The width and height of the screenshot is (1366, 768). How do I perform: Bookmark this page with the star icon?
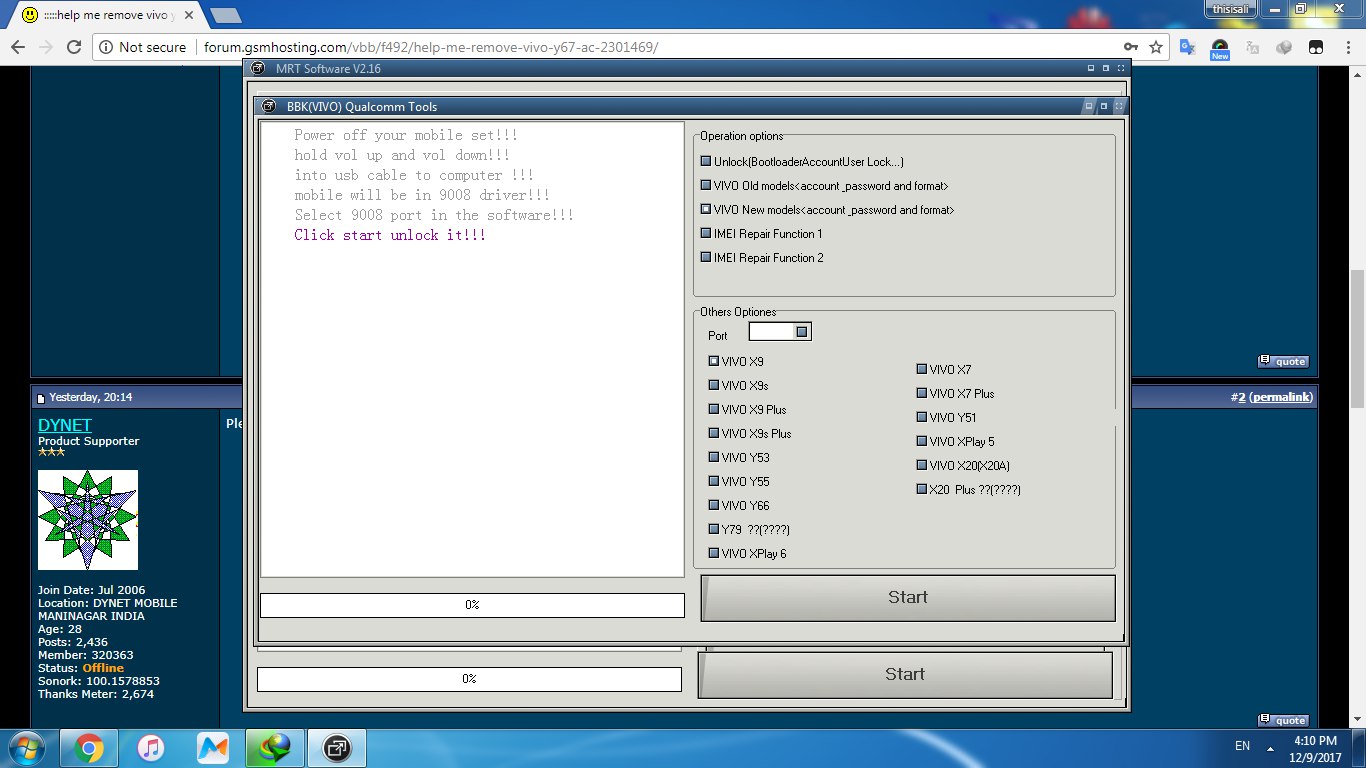click(x=1156, y=47)
